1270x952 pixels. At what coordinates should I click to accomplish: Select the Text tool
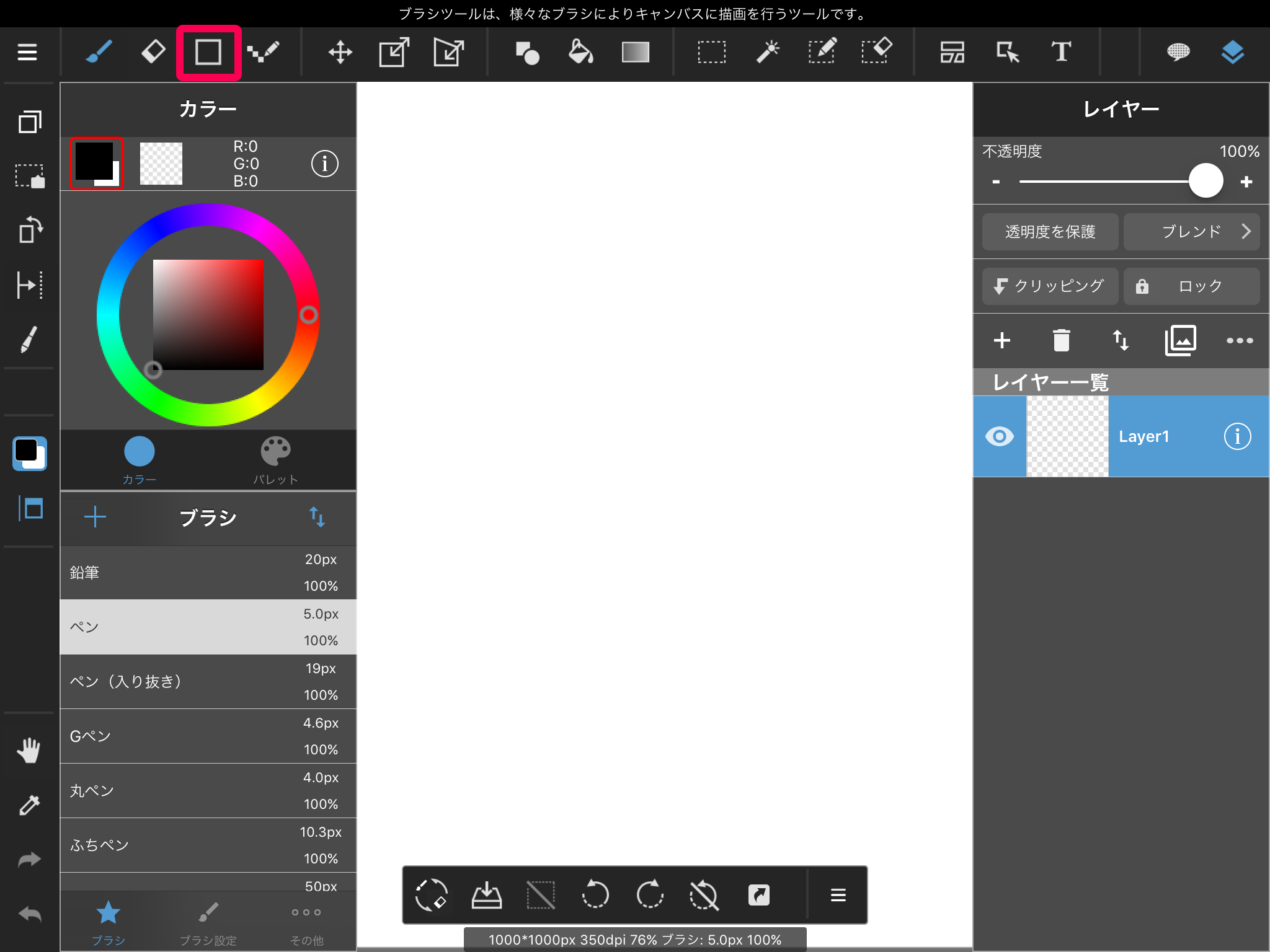(1061, 52)
